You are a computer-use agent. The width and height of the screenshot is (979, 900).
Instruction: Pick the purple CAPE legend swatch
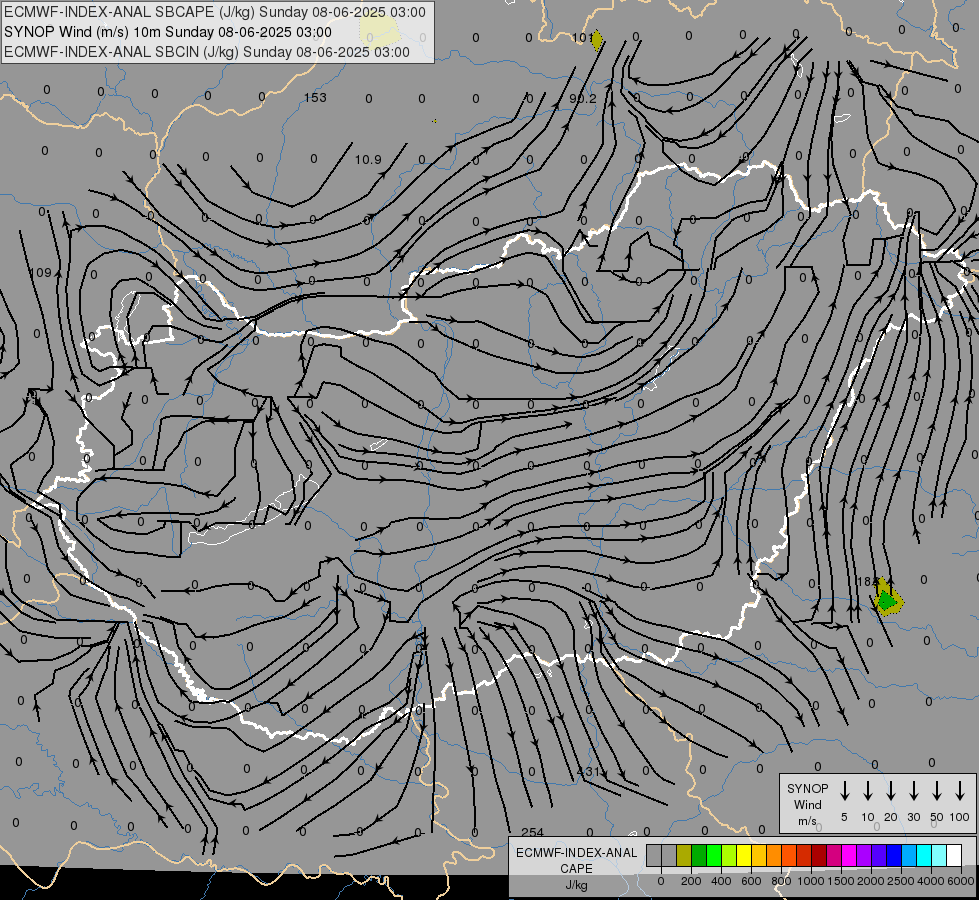[x=865, y=855]
